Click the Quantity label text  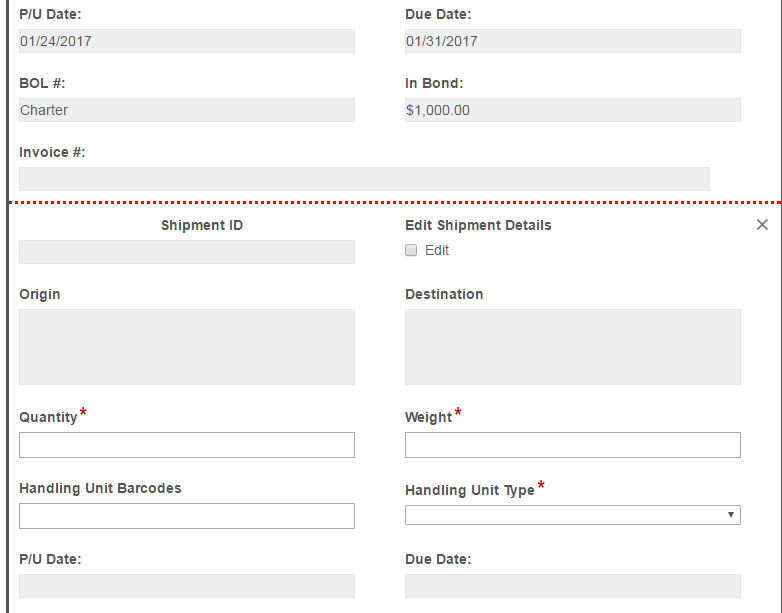(x=48, y=417)
